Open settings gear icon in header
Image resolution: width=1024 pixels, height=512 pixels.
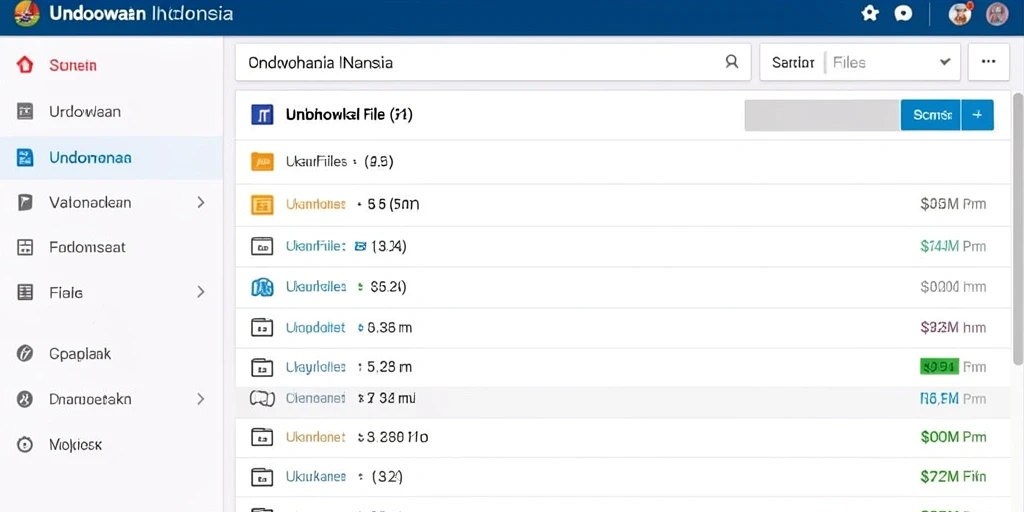coord(870,13)
